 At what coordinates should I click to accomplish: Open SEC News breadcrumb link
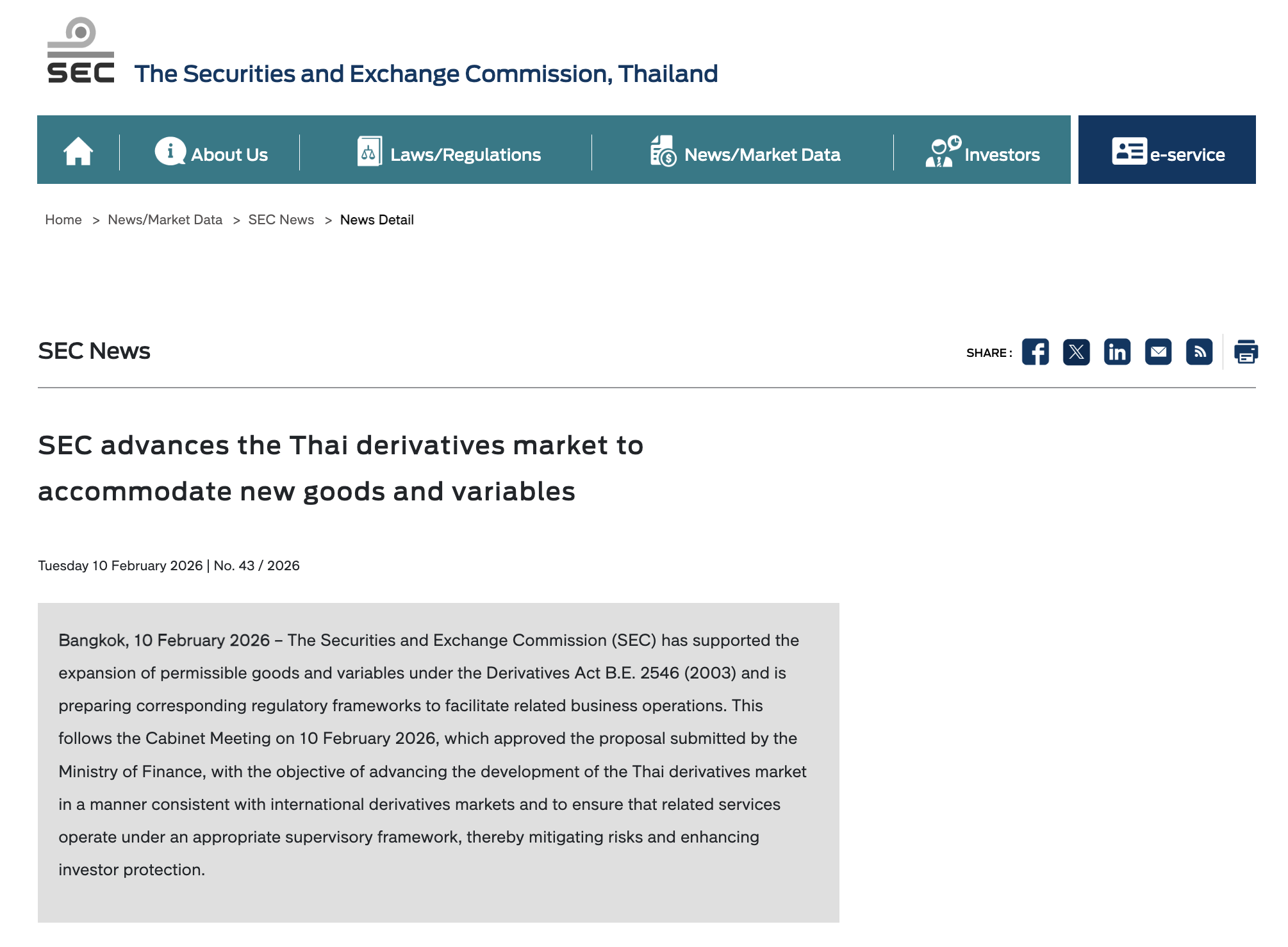click(281, 220)
